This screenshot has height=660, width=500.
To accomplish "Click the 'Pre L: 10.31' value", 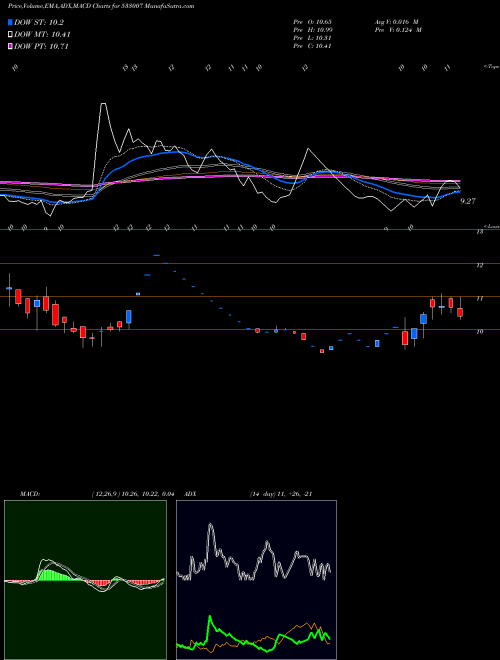I will [x=312, y=38].
